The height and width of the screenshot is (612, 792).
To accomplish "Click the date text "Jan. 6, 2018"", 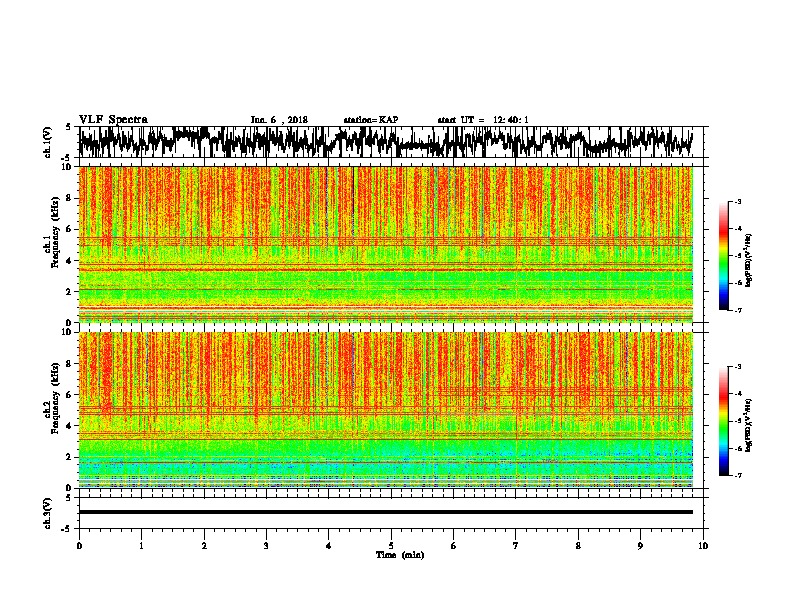I will click(279, 120).
